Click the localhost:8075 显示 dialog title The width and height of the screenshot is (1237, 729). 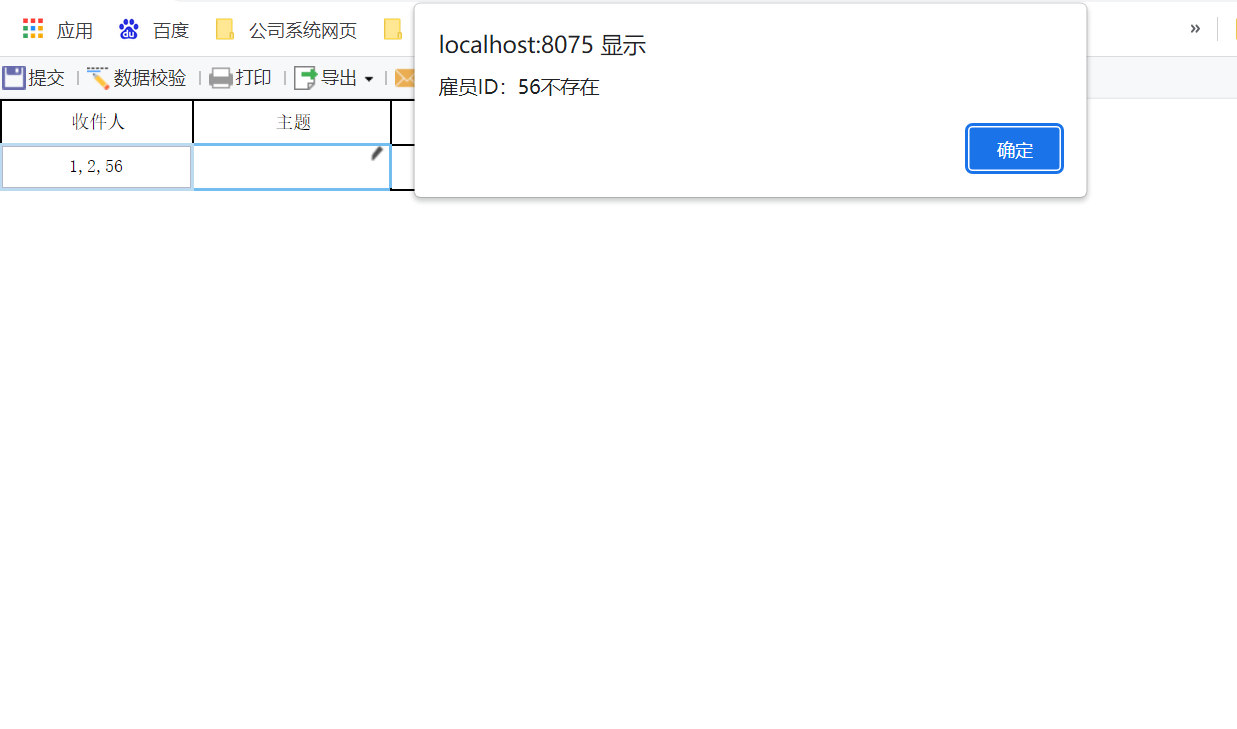pos(542,45)
